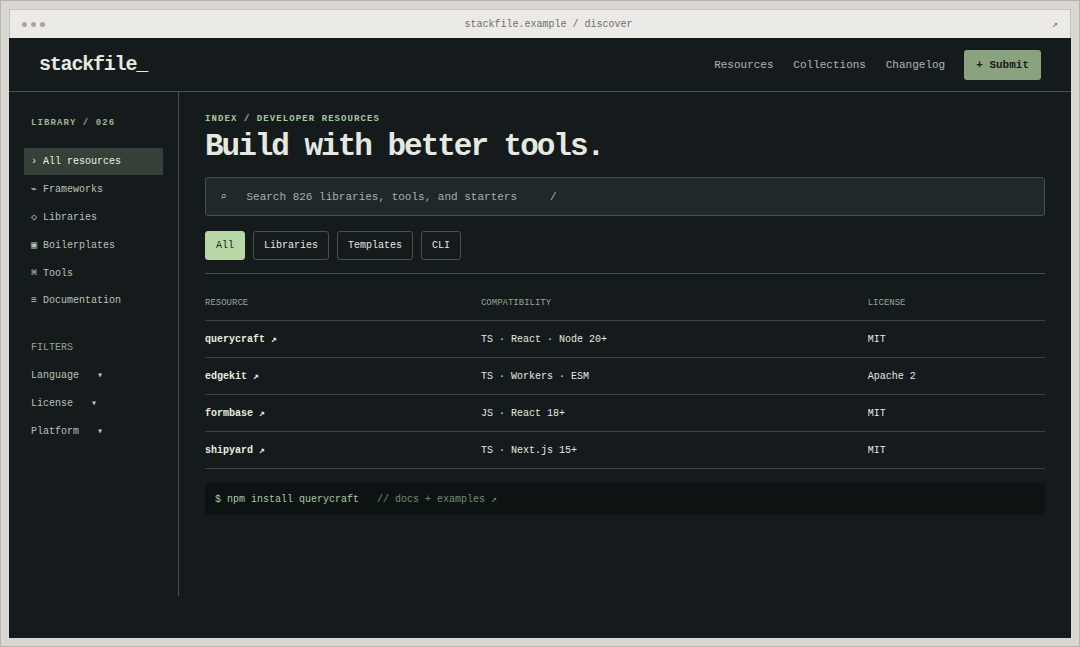Click 'JS · React 18+' compatibility cell
Viewport: 1080px width, 647px height.
tap(523, 413)
